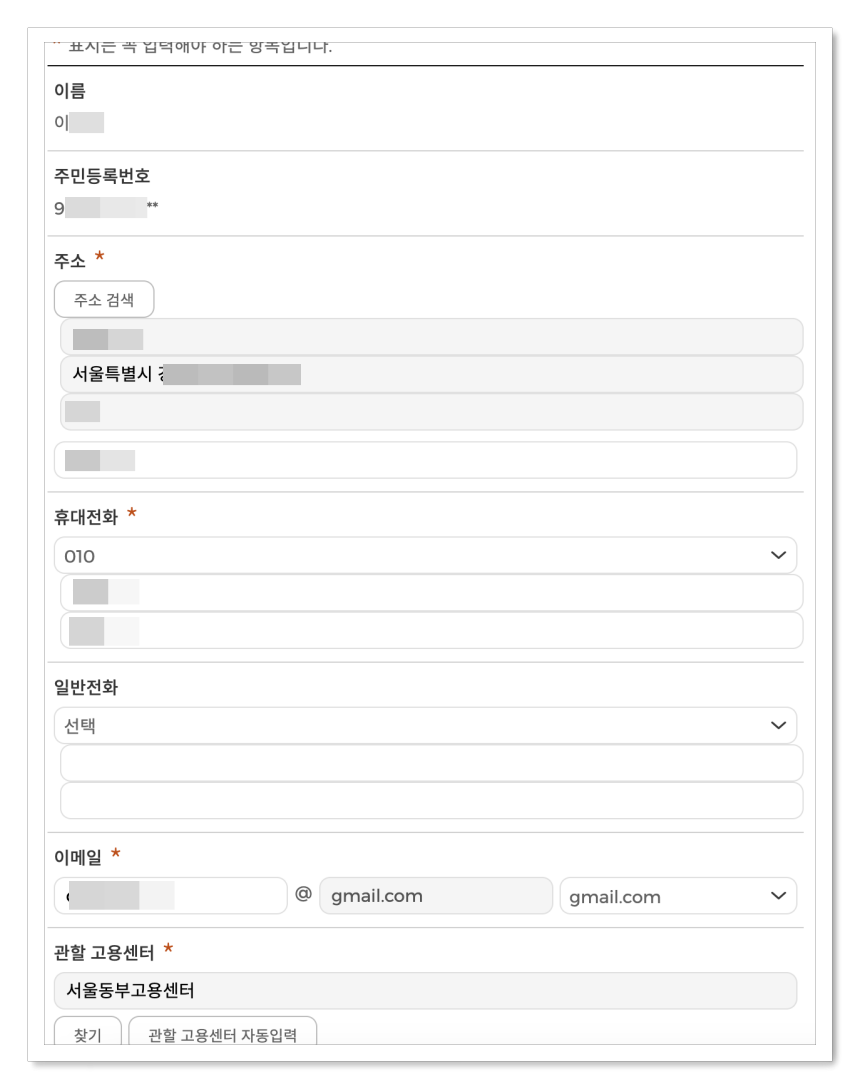860x1089 pixels.
Task: Click the road address field starting with 서울특별시
Action: [430, 375]
